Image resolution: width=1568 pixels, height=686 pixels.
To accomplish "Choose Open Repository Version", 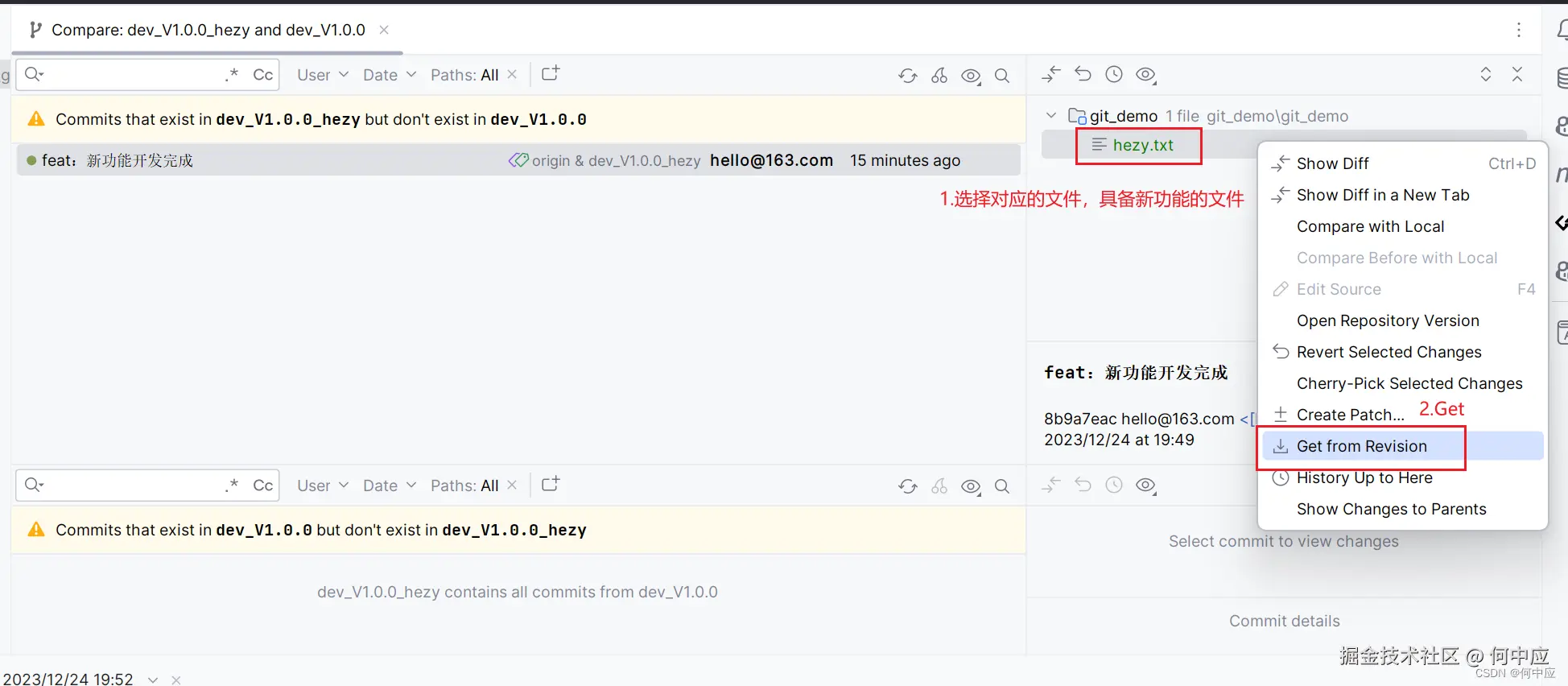I will tap(1403, 320).
